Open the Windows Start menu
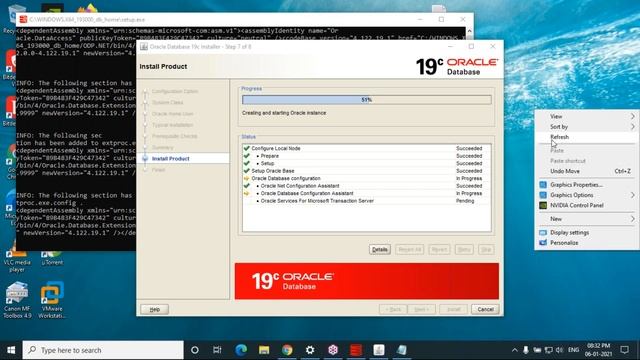Viewport: 640px width, 360px height. [x=11, y=350]
